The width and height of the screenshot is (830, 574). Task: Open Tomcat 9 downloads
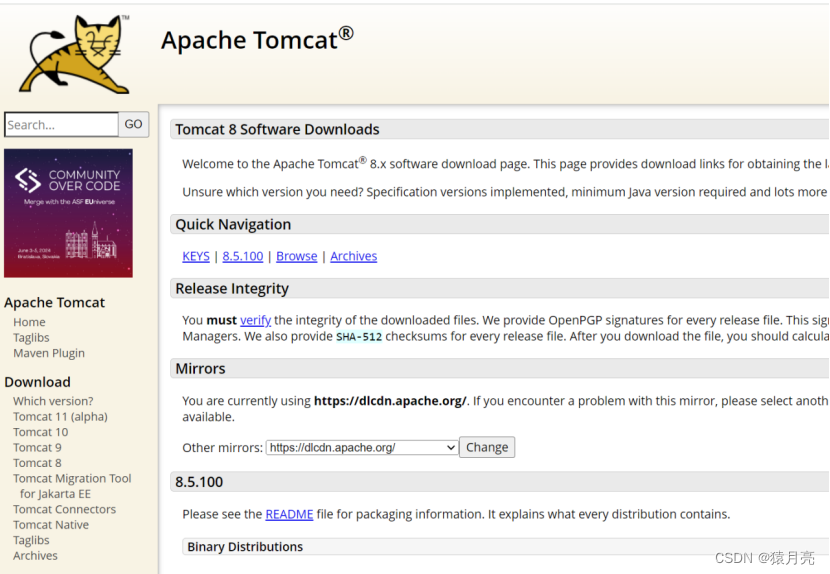[37, 447]
